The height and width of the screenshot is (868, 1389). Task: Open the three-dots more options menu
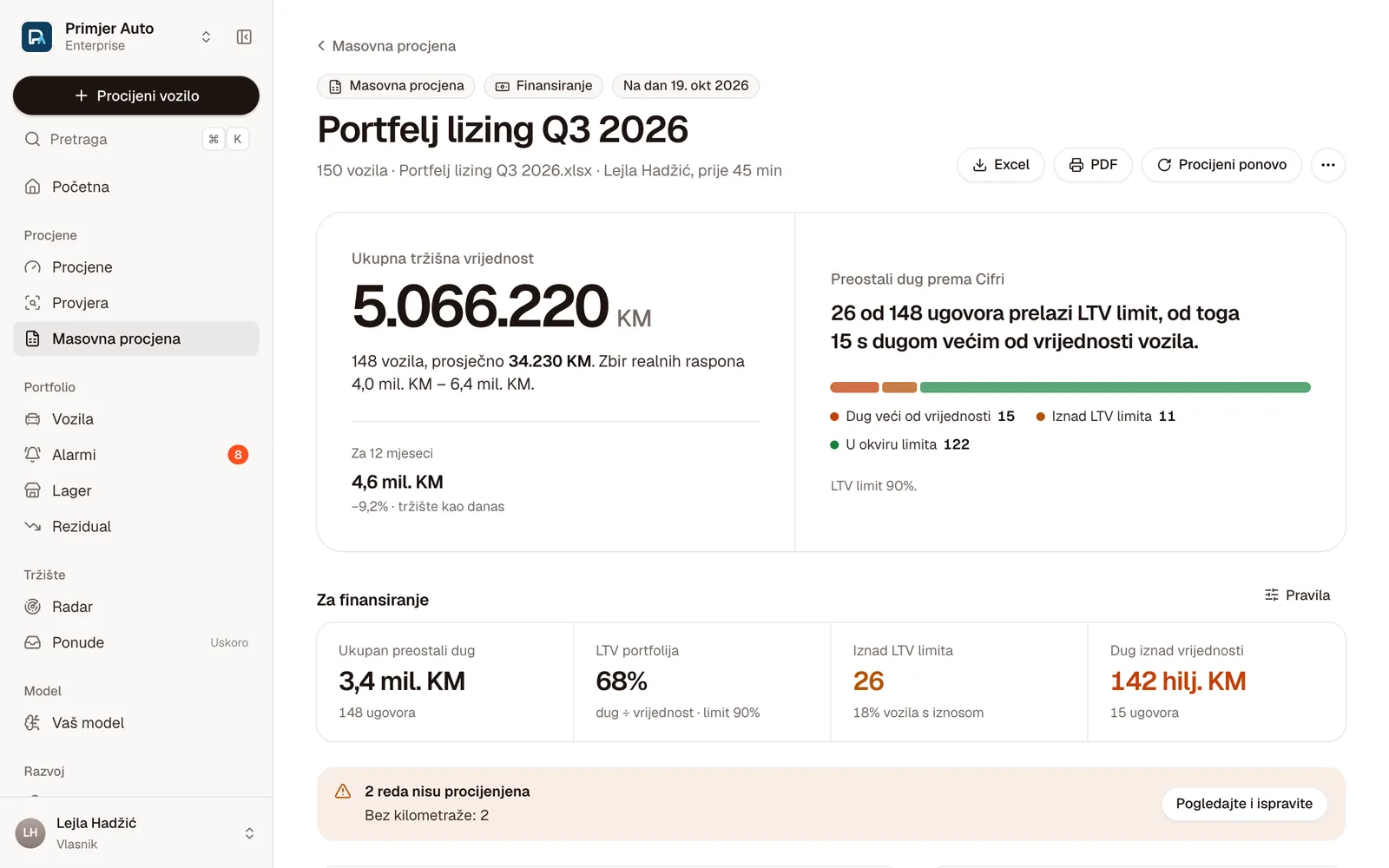(x=1328, y=165)
